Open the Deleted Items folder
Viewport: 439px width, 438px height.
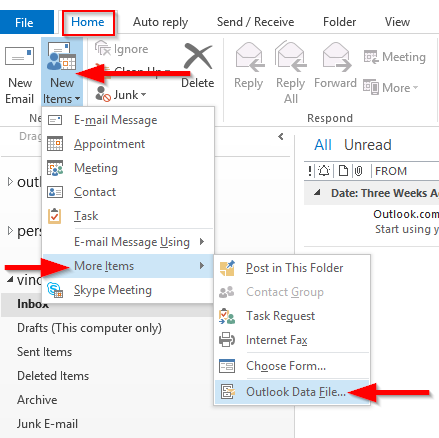(x=53, y=376)
